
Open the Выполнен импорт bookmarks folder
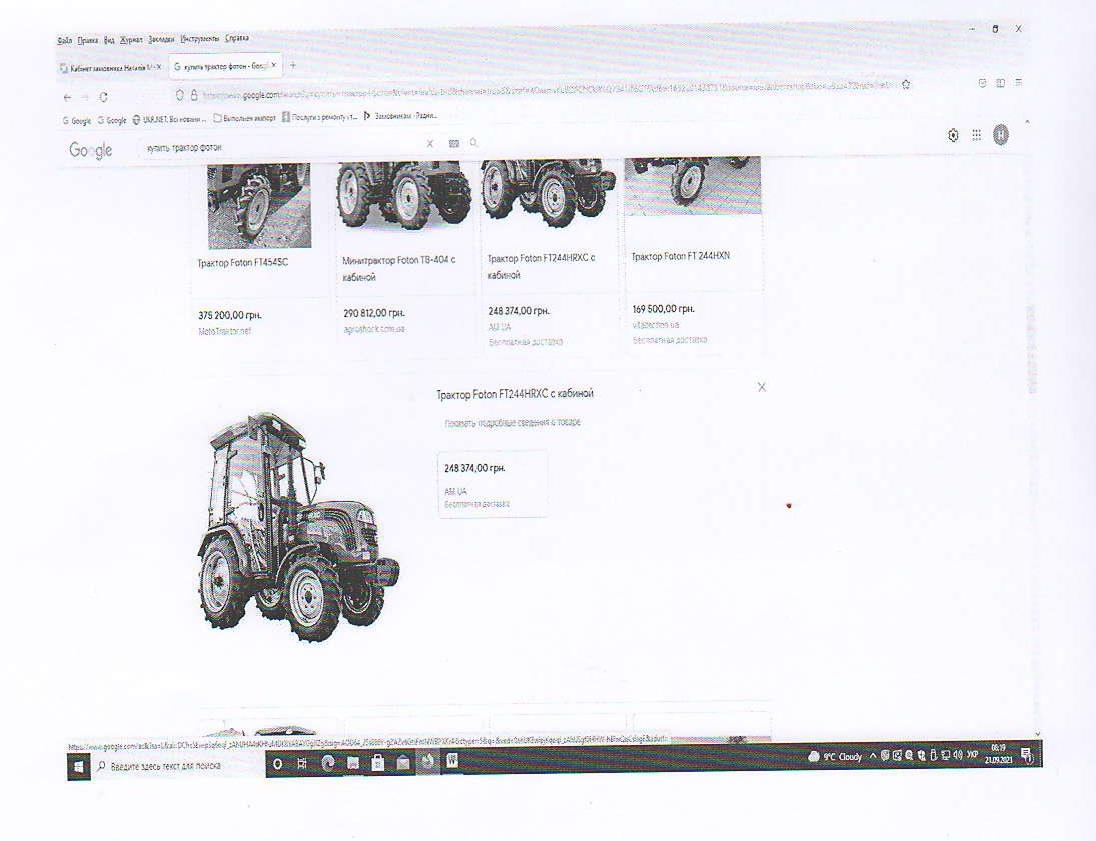(244, 118)
